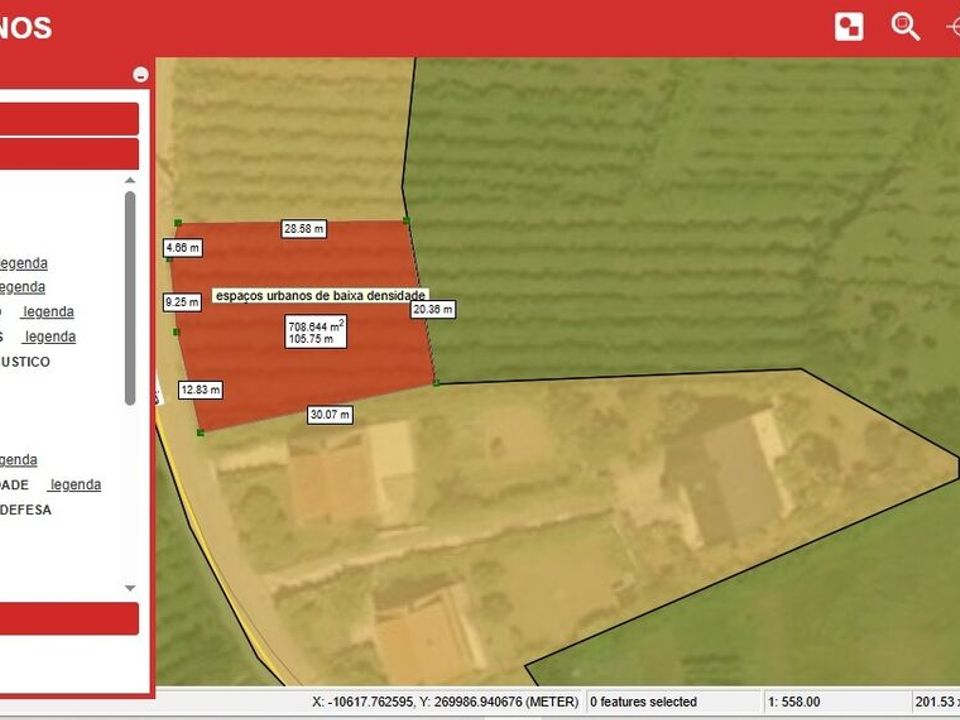Open the first legenda link in the list

23,263
